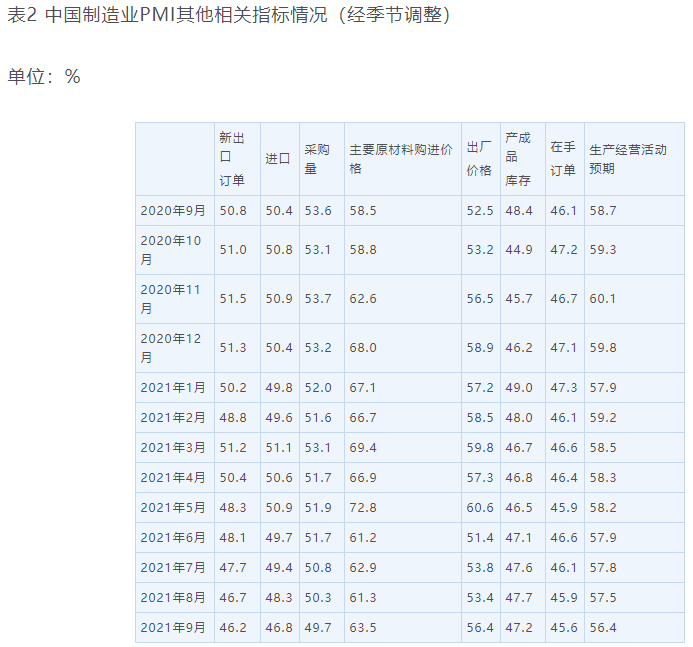693x647 pixels.
Task: Select the 51.0 新出口订单 value for 2020年10月
Action: (x=233, y=250)
